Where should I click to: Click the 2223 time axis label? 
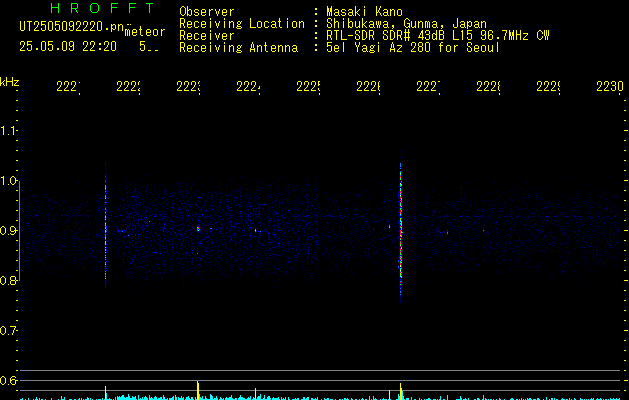[188, 86]
